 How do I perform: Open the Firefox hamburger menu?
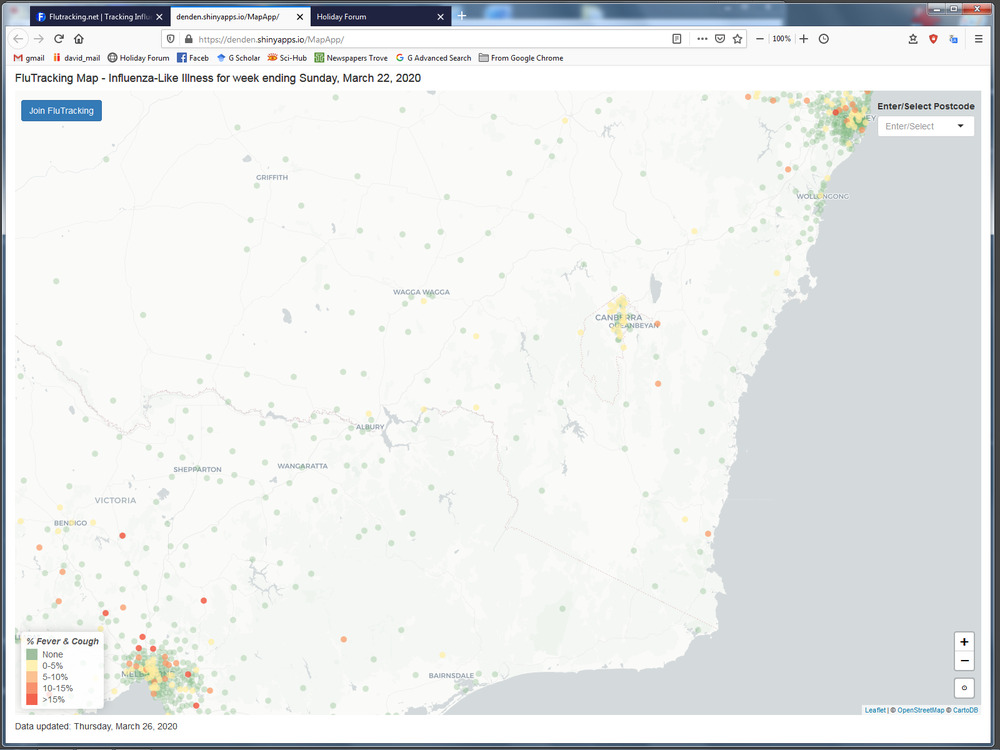click(978, 39)
